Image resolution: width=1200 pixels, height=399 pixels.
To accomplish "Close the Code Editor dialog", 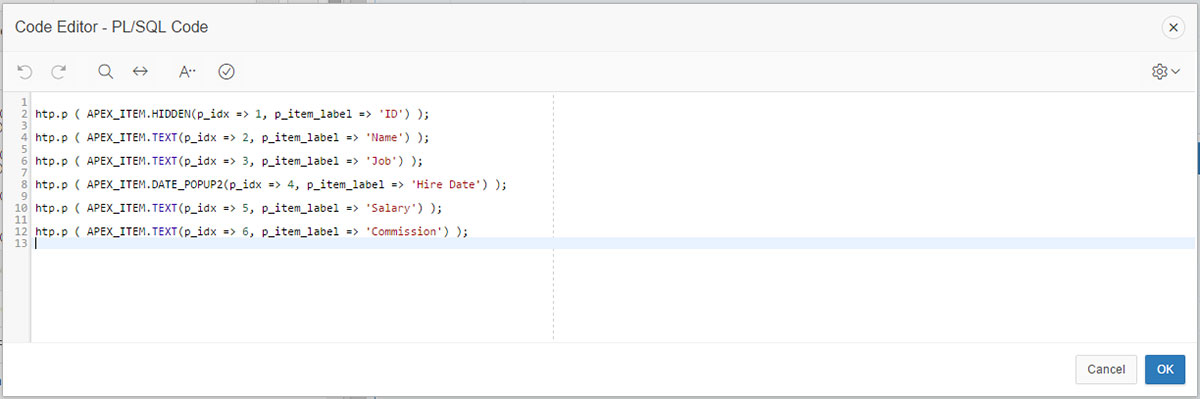I will 1172,28.
